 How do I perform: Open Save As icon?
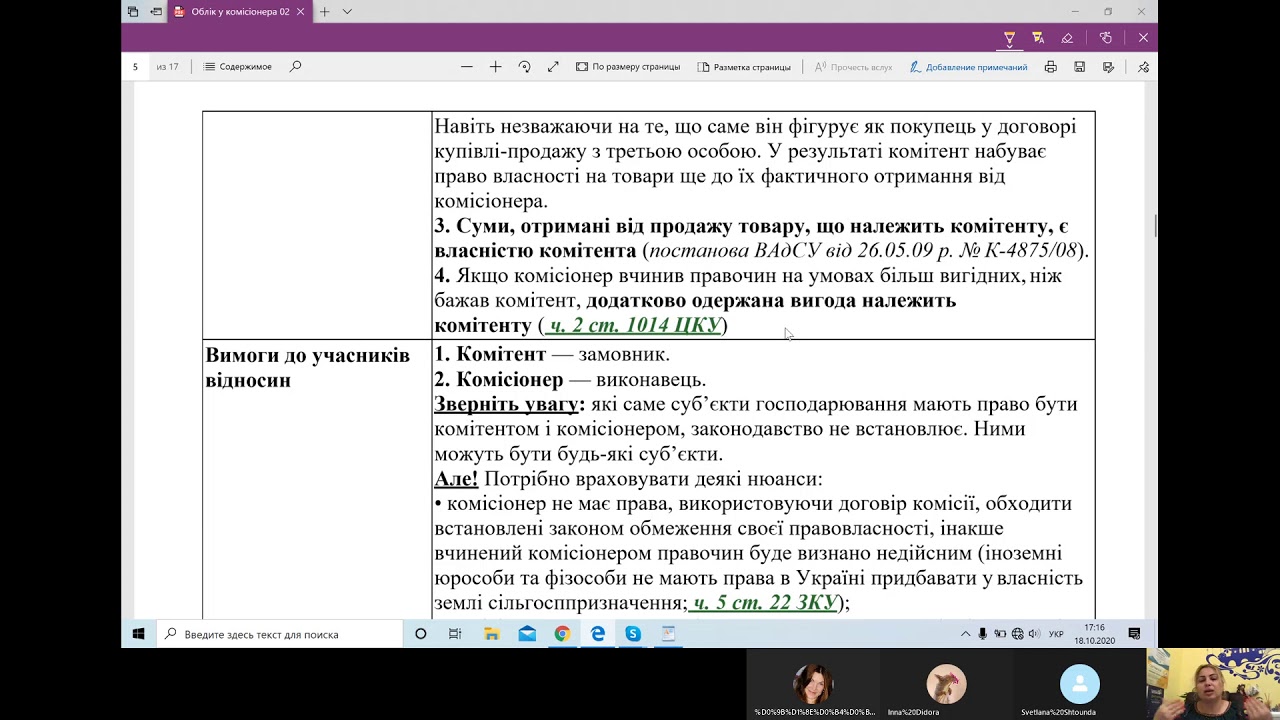[1108, 67]
